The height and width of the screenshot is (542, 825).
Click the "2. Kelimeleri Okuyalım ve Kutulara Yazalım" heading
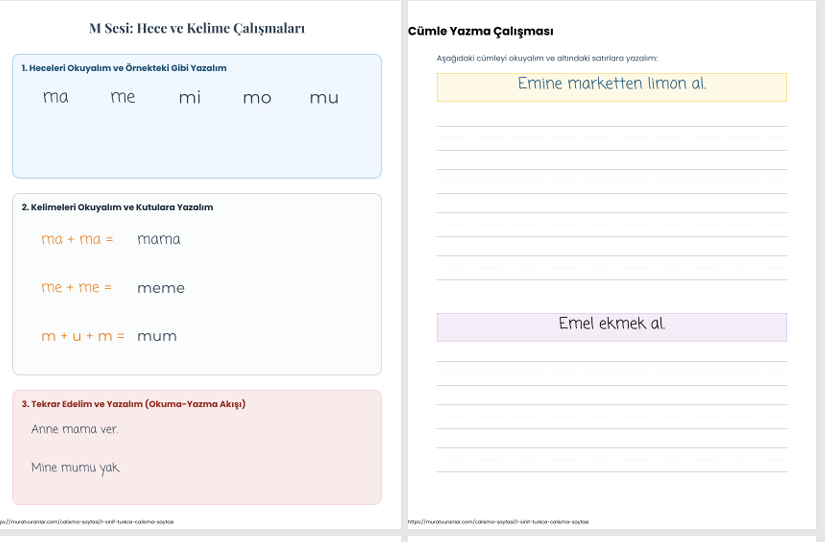click(x=117, y=207)
